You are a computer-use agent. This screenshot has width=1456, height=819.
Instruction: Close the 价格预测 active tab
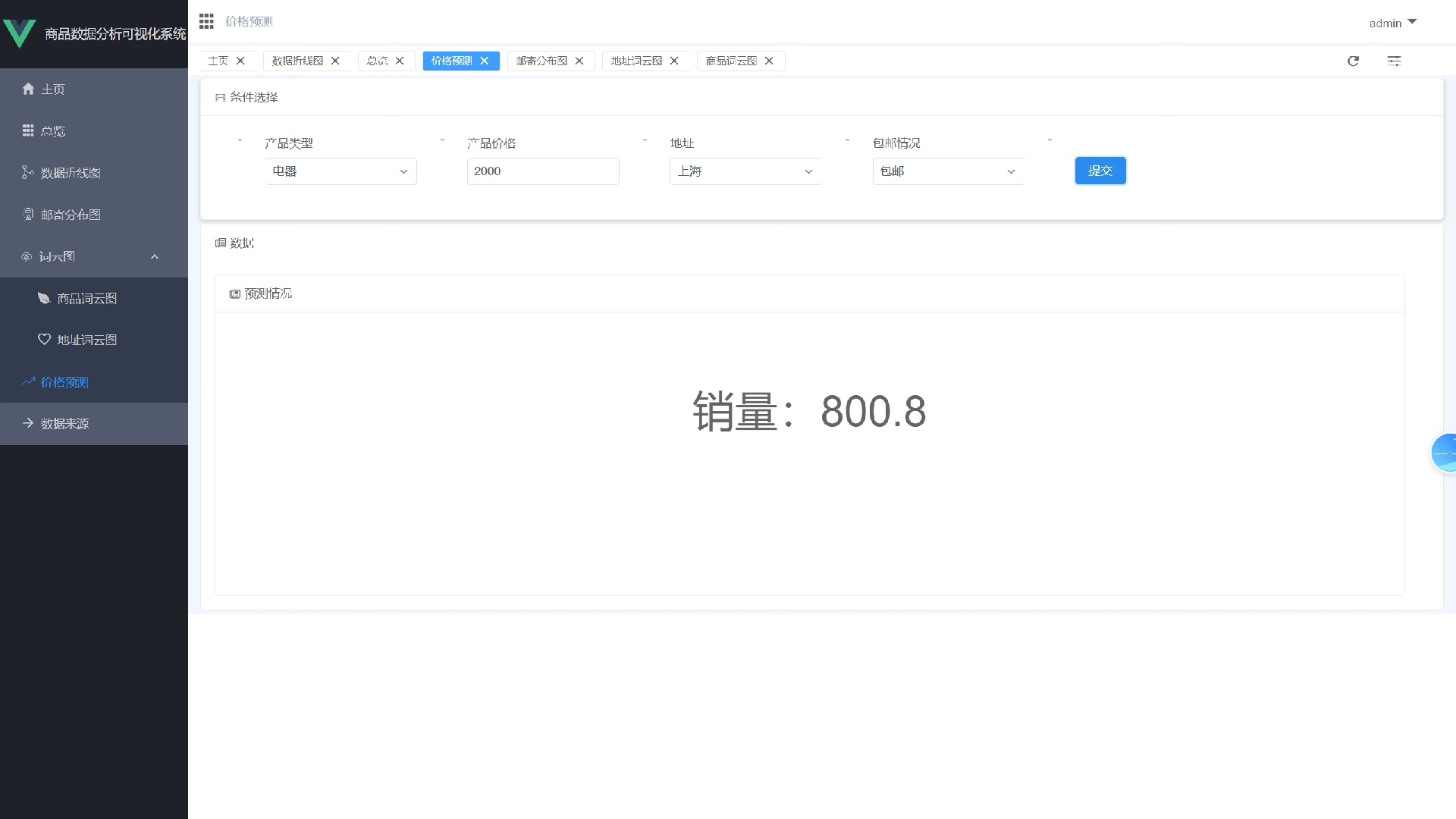point(485,61)
